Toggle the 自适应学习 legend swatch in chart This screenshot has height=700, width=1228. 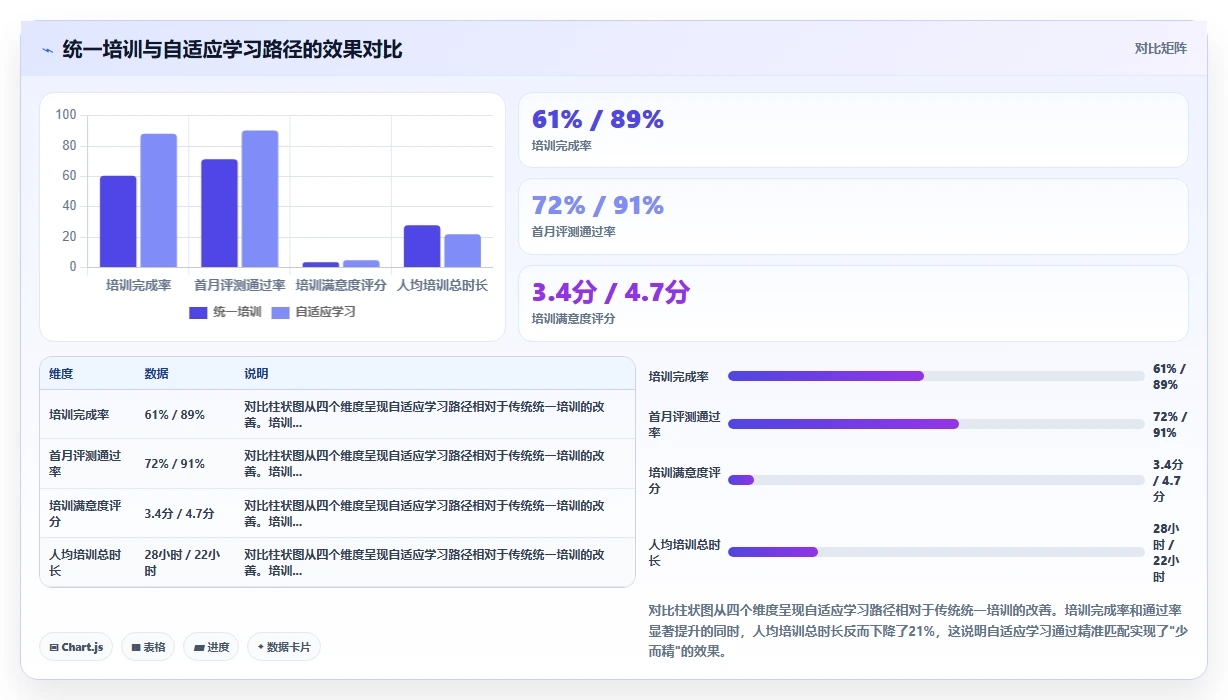click(x=280, y=312)
